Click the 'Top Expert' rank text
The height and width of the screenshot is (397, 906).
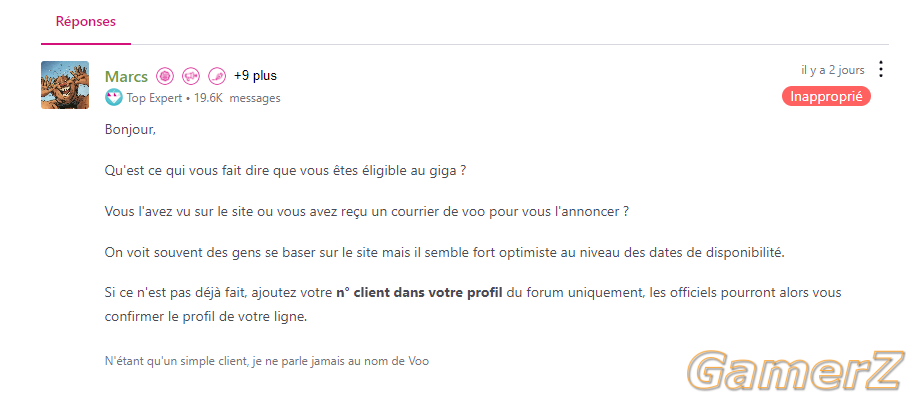point(155,98)
